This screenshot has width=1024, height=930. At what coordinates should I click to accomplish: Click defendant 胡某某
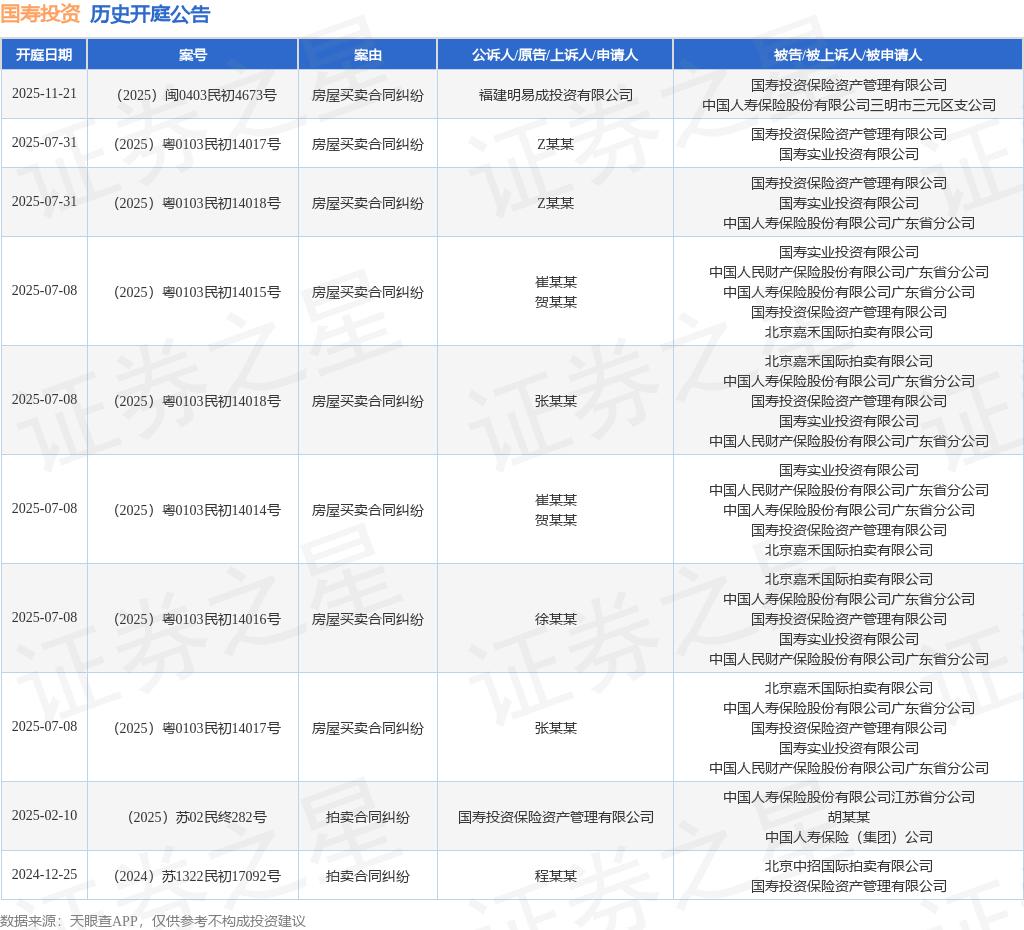click(x=848, y=817)
